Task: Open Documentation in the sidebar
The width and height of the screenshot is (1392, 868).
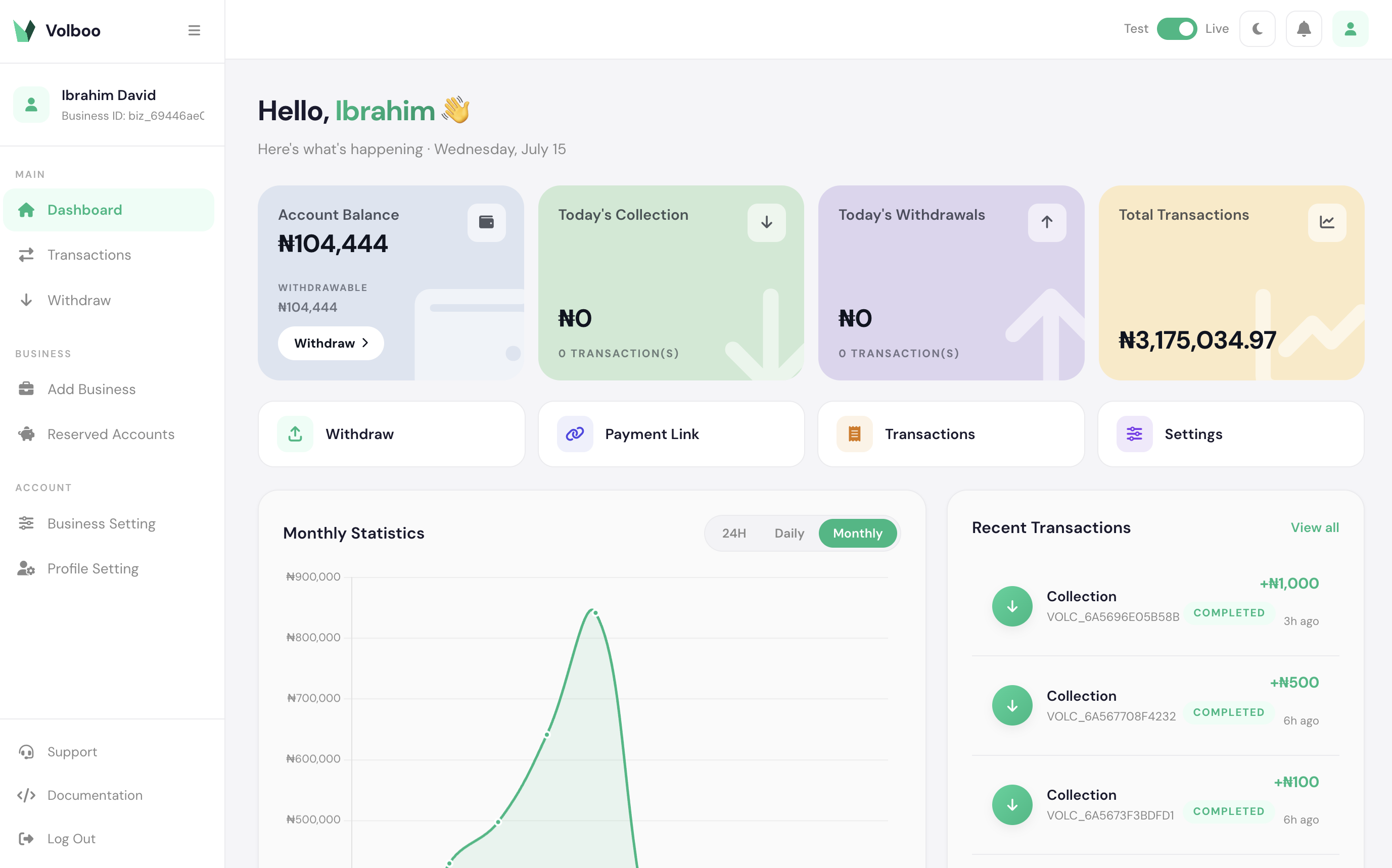Action: click(109, 795)
